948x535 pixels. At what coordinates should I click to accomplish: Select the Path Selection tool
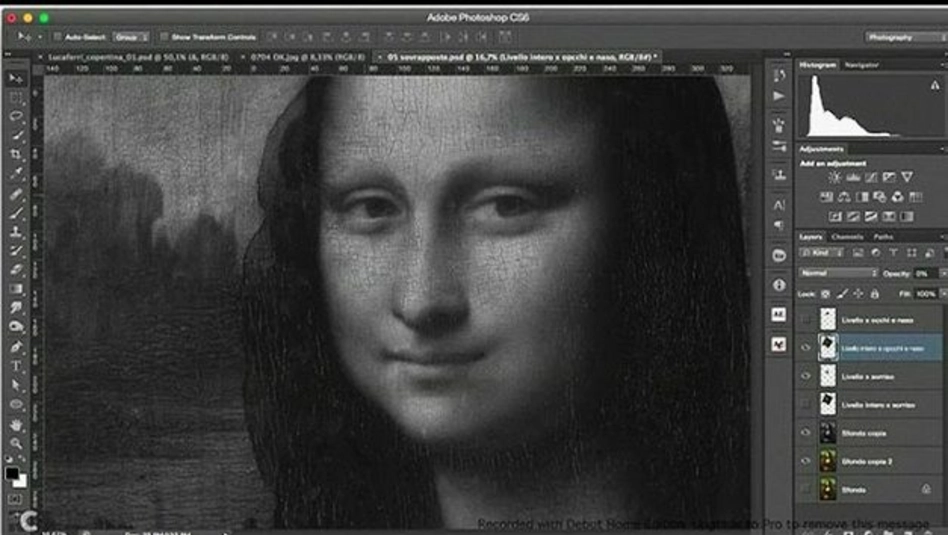pyautogui.click(x=16, y=385)
